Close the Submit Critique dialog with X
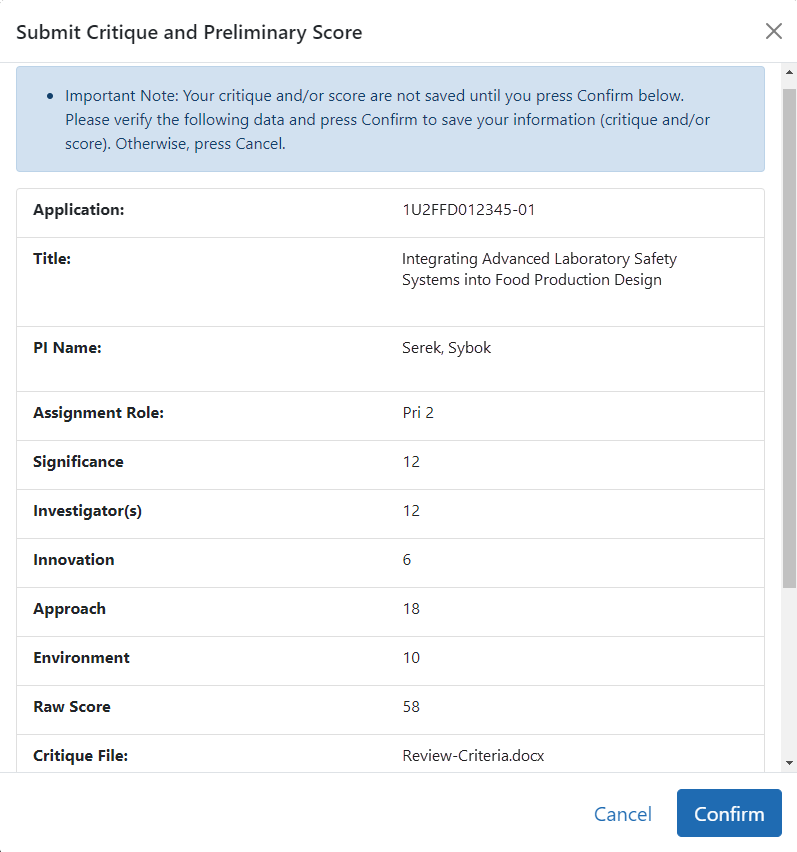 (x=773, y=31)
